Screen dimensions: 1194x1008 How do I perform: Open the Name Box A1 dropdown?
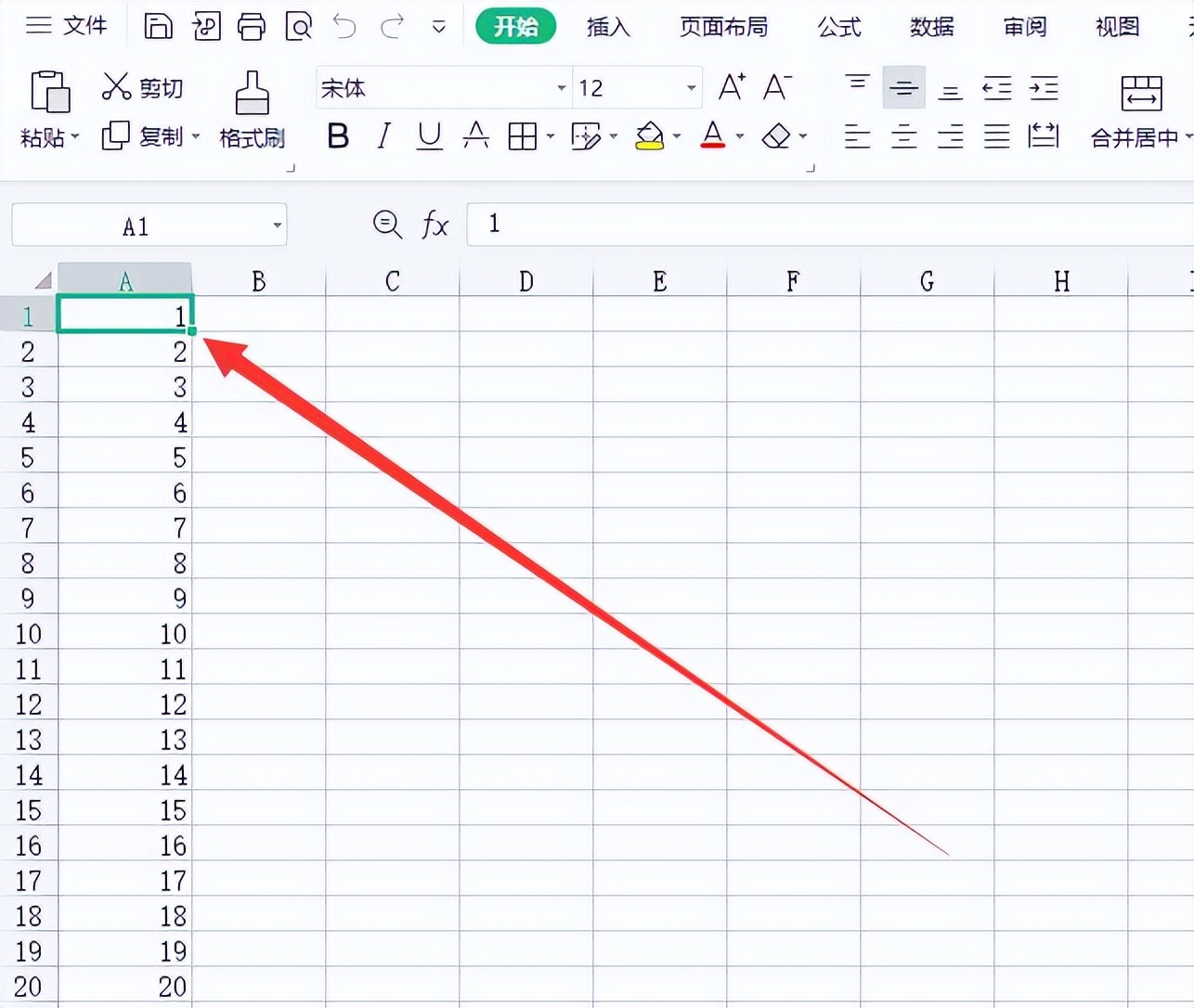[x=277, y=226]
